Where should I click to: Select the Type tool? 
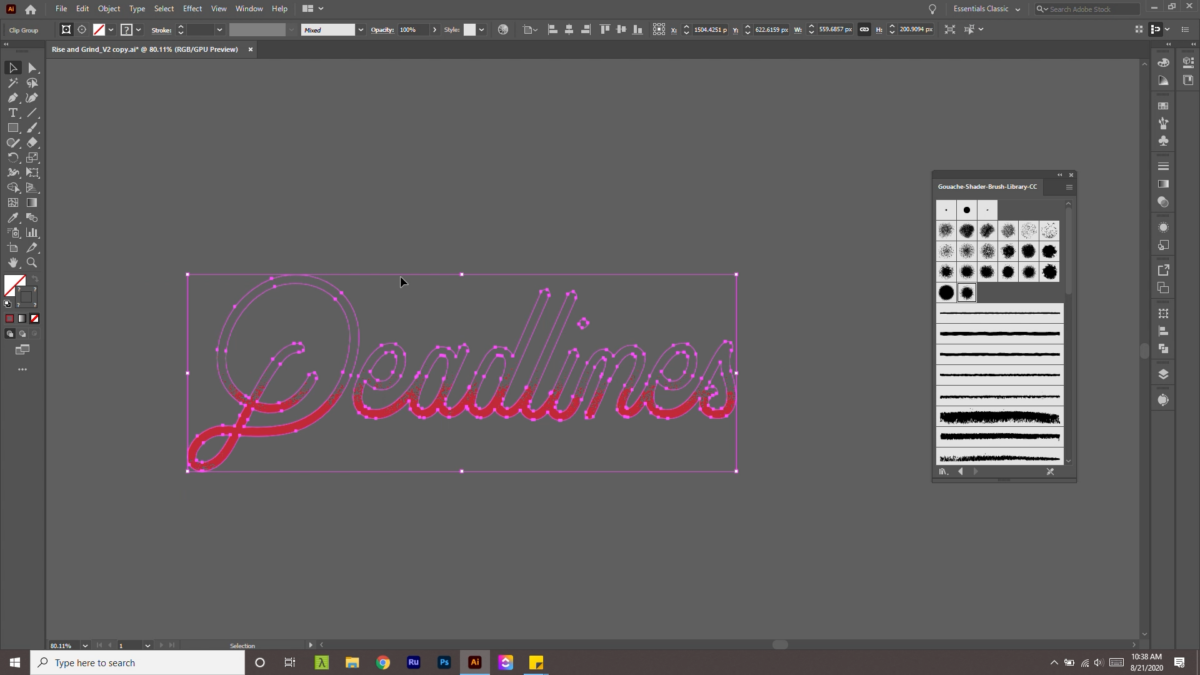13,113
